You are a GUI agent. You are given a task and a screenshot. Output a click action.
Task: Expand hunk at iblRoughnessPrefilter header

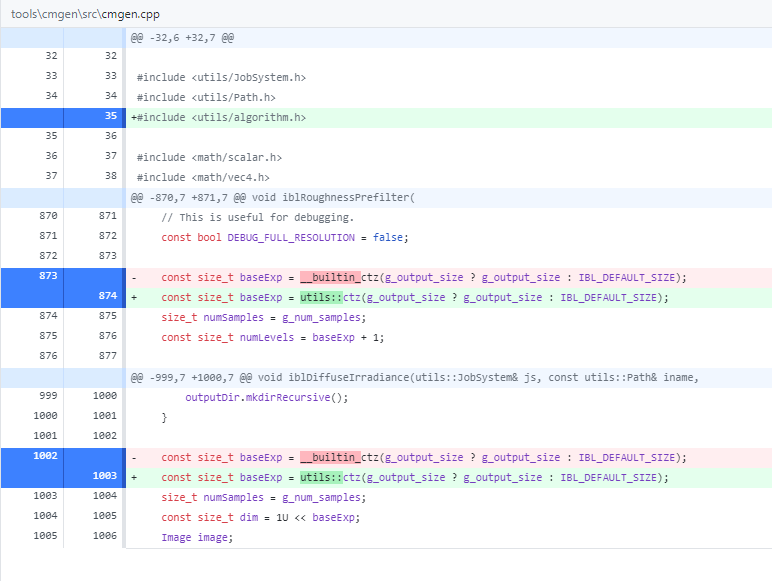273,197
